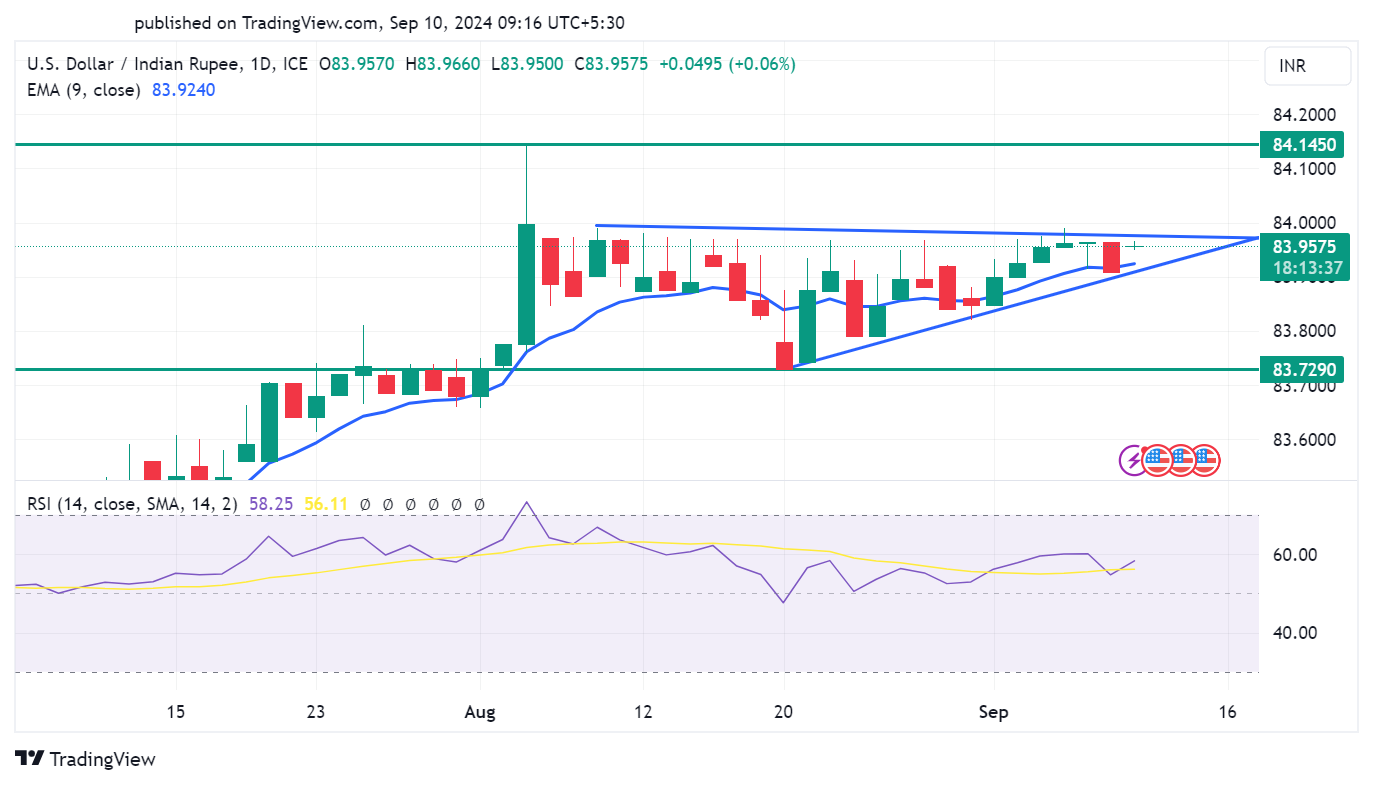Select the EMA (9, close) indicator legend
The width and height of the screenshot is (1373, 785).
pos(82,90)
